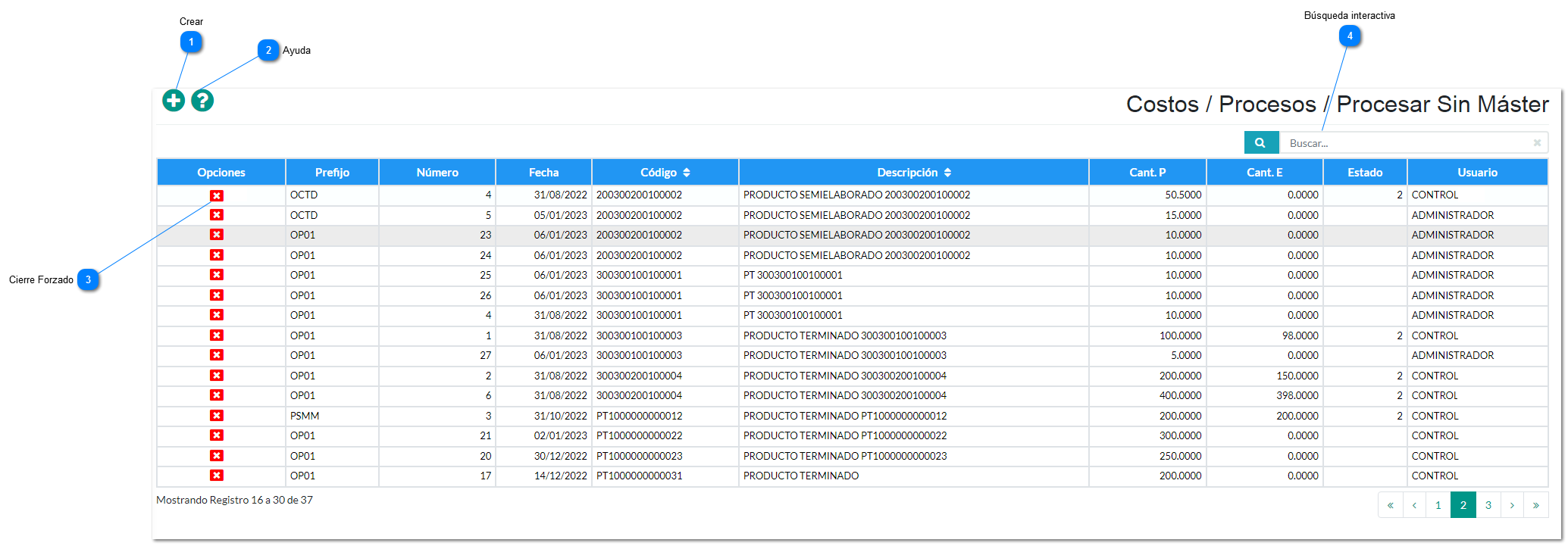1568x546 pixels.
Task: Go to page 1
Action: pyautogui.click(x=1438, y=505)
